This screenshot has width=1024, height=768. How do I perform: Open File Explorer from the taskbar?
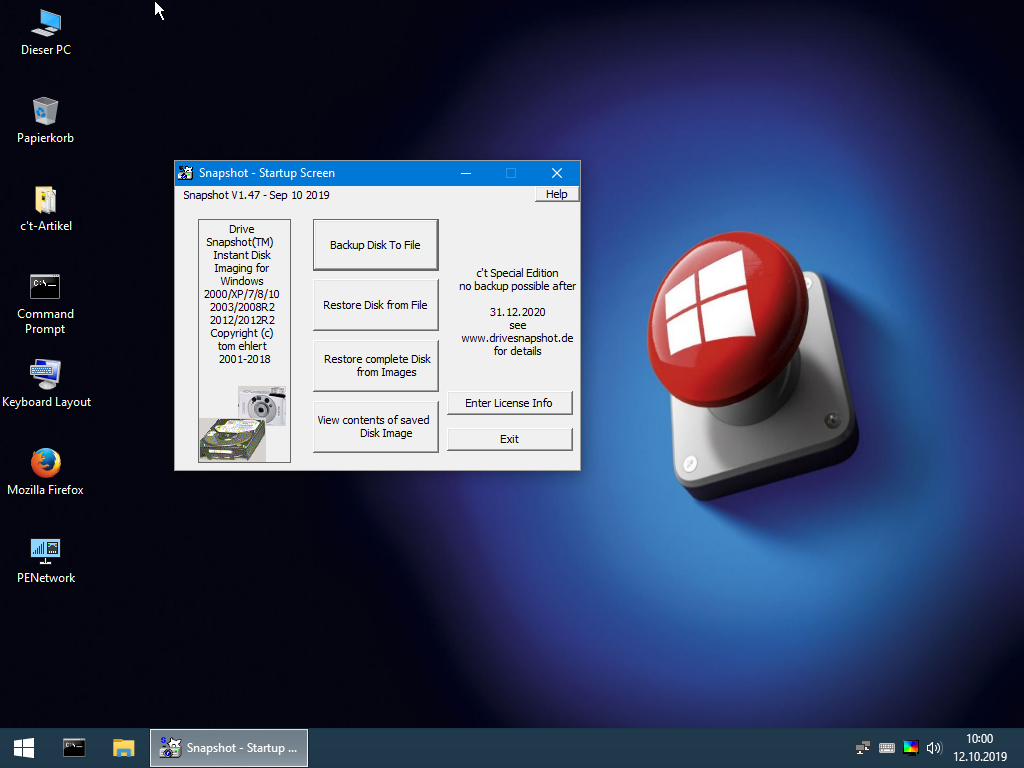point(123,747)
